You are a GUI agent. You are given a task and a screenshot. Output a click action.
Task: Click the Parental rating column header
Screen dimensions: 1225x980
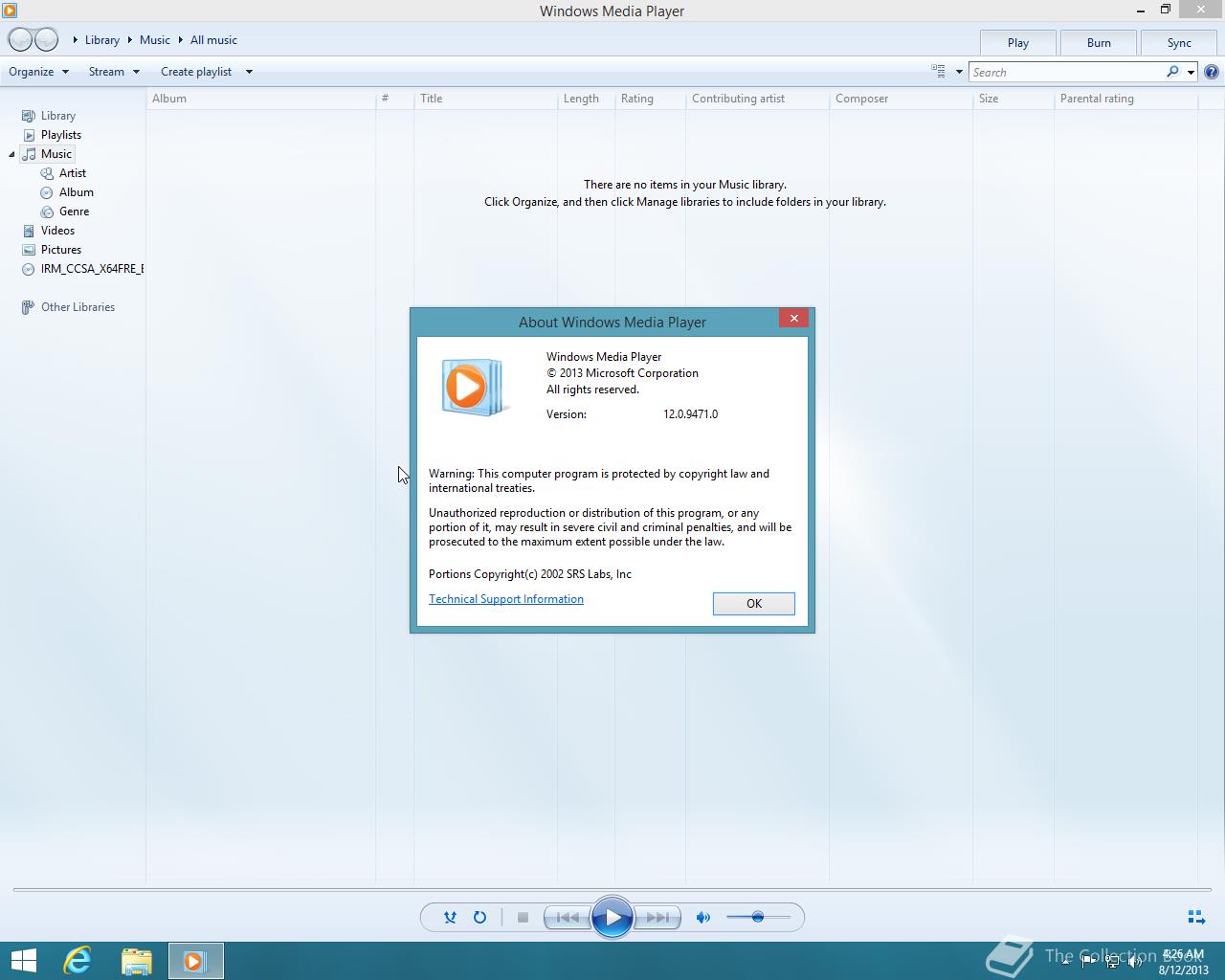(x=1125, y=99)
